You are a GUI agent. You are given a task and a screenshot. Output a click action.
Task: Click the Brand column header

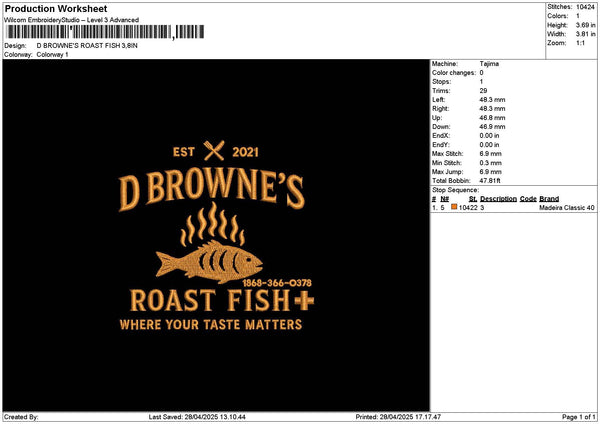click(549, 199)
